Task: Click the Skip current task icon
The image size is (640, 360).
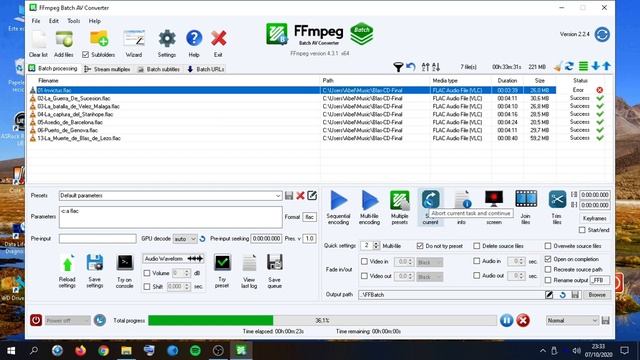Action: click(x=431, y=199)
